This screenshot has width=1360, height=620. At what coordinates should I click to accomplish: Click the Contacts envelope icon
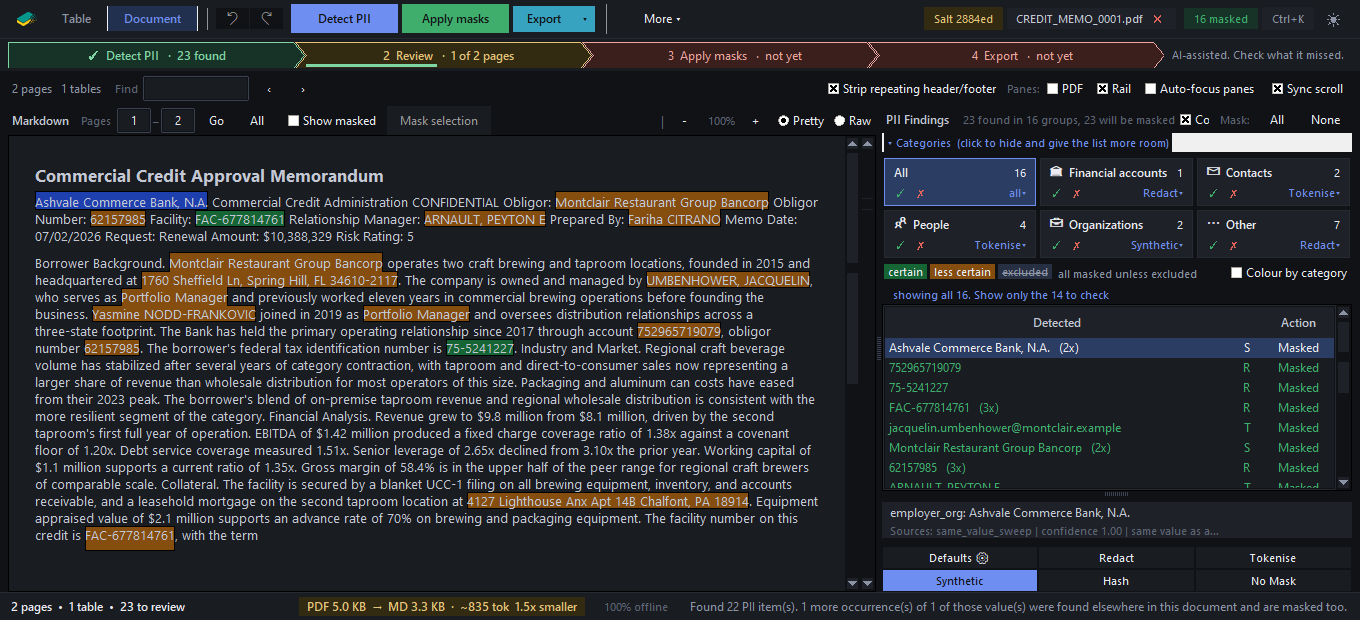tap(1213, 172)
